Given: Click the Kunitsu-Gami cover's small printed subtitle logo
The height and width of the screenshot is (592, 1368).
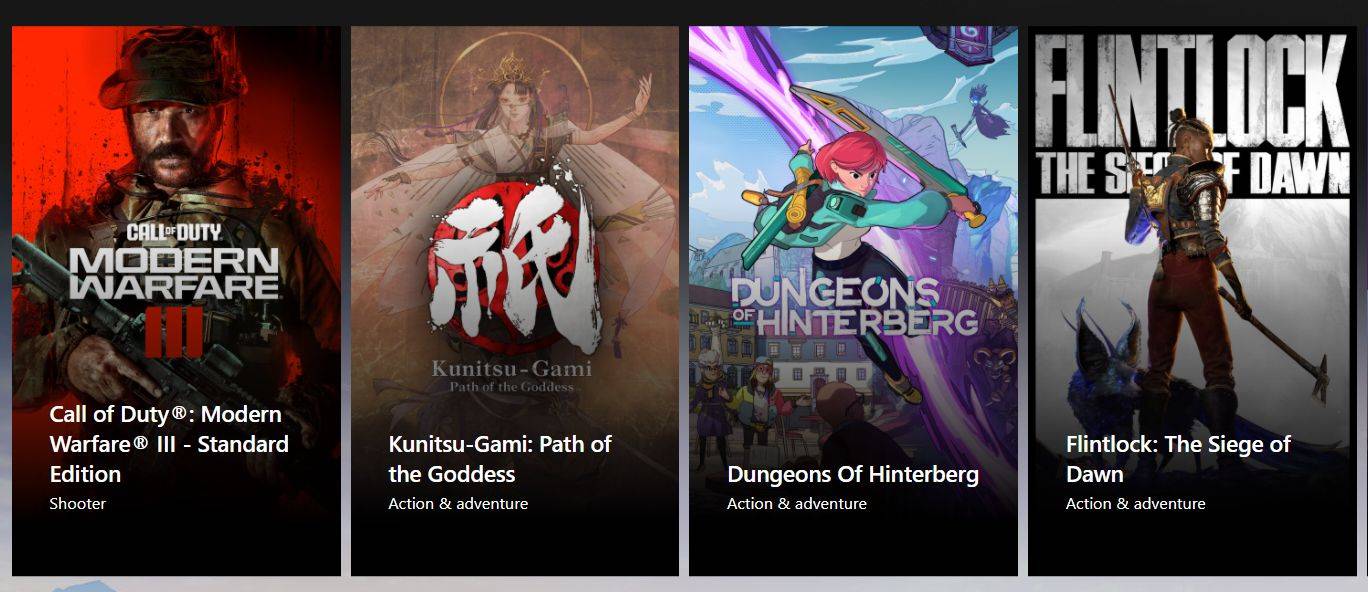Looking at the screenshot, I should pyautogui.click(x=511, y=376).
